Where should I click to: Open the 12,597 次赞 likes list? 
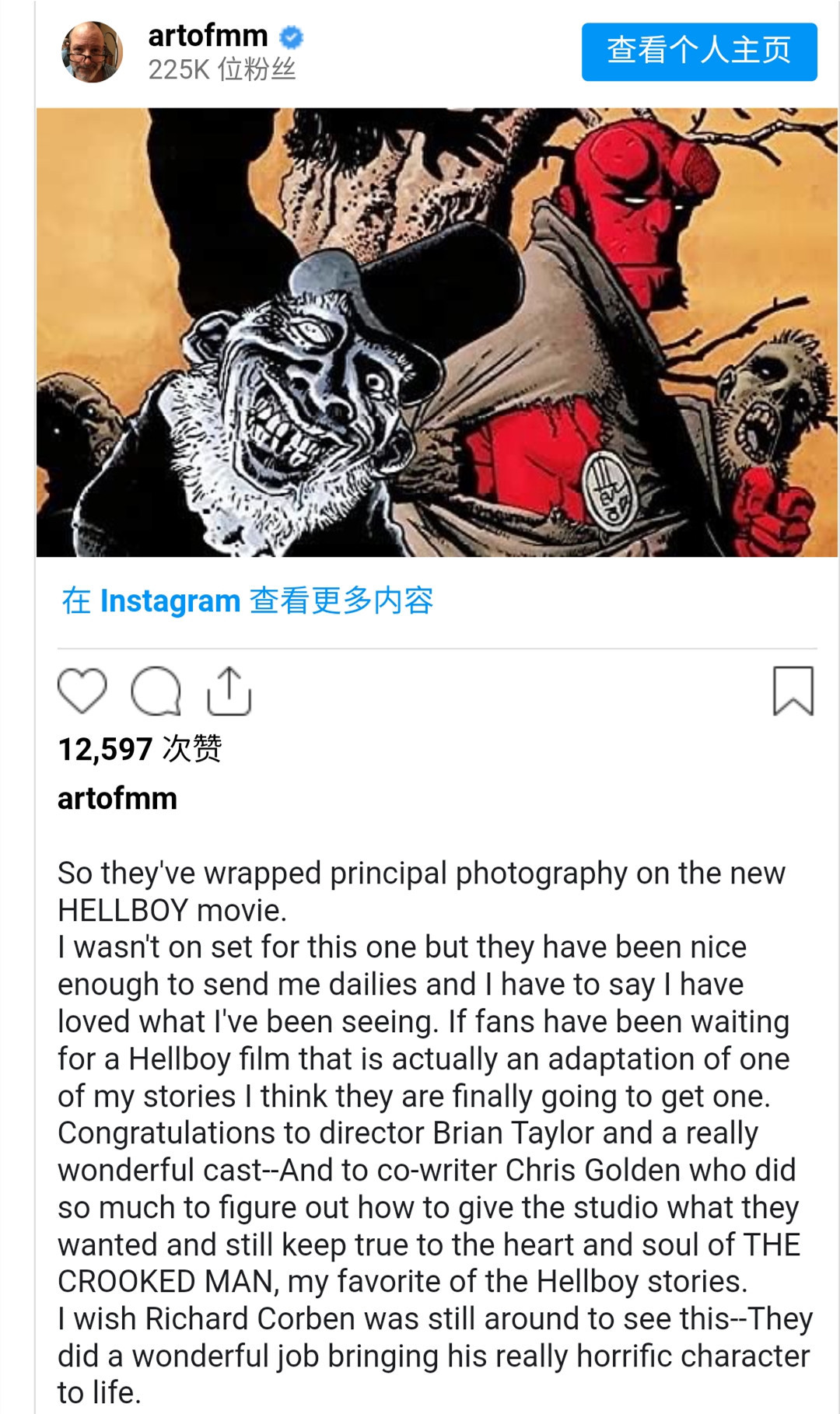tap(140, 749)
